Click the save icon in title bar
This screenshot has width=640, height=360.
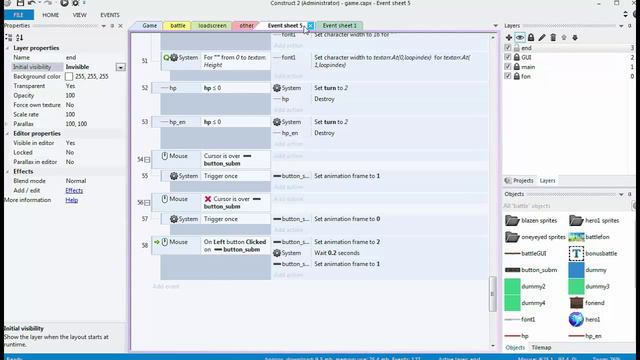(20, 3)
